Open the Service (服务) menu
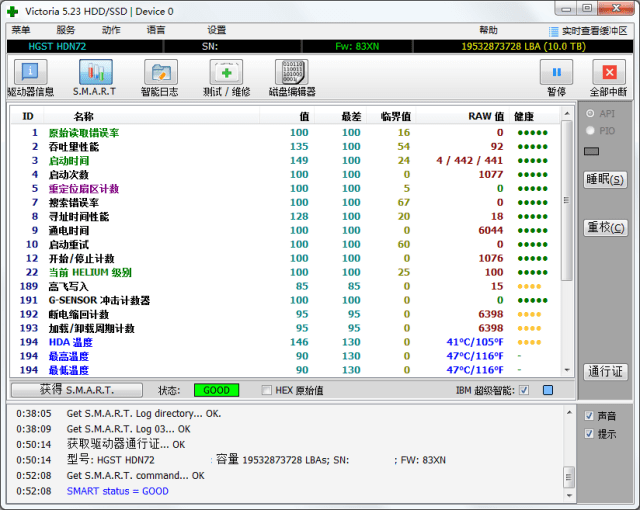The width and height of the screenshot is (640, 510). [66, 30]
